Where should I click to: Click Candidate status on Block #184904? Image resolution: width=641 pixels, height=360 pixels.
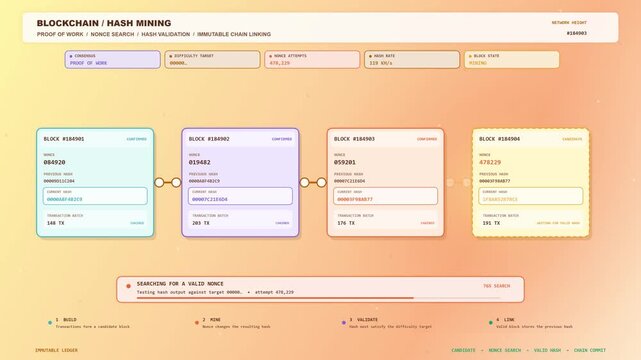click(x=572, y=139)
